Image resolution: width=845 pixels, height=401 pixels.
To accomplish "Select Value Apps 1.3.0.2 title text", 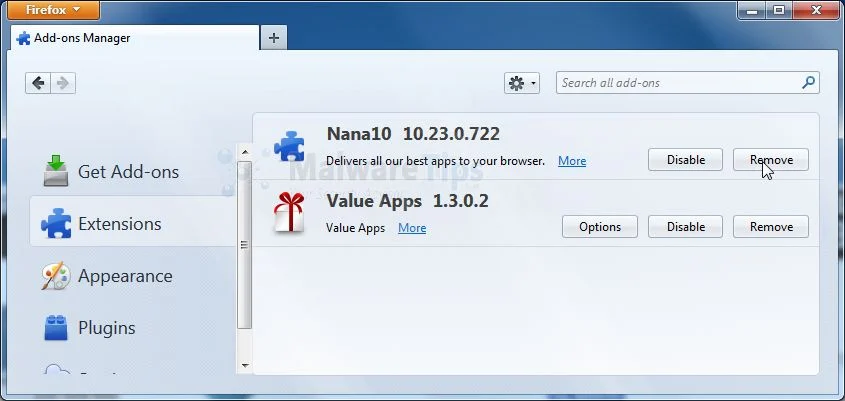I will [407, 201].
